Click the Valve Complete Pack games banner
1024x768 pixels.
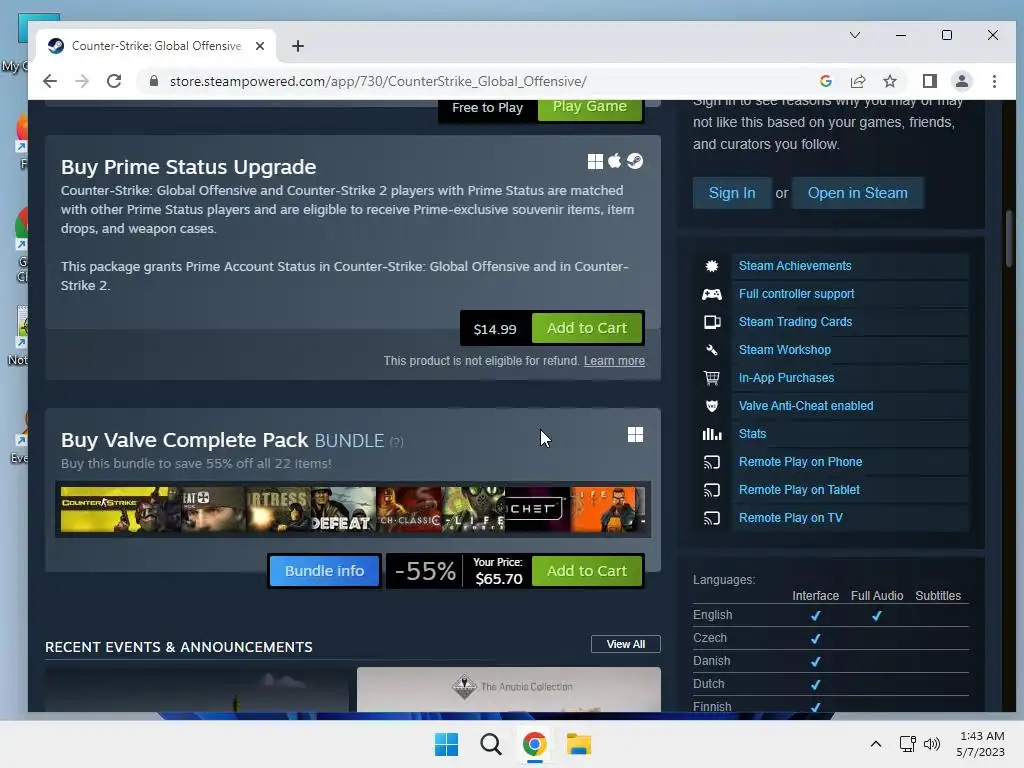[353, 509]
